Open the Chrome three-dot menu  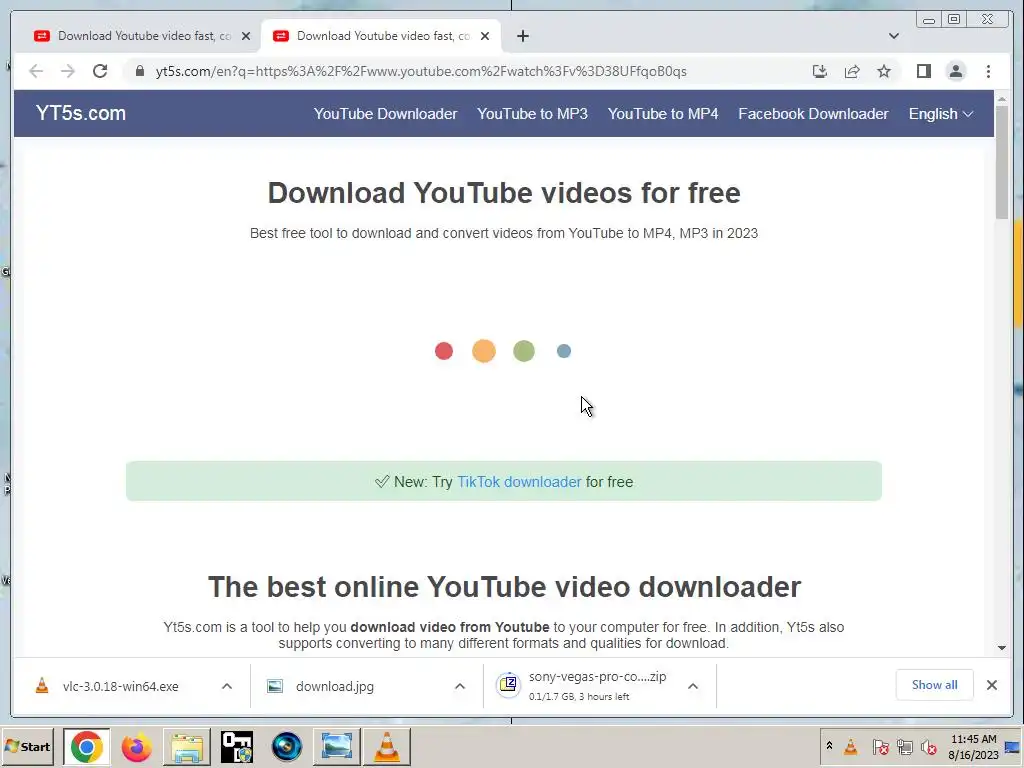click(x=988, y=71)
